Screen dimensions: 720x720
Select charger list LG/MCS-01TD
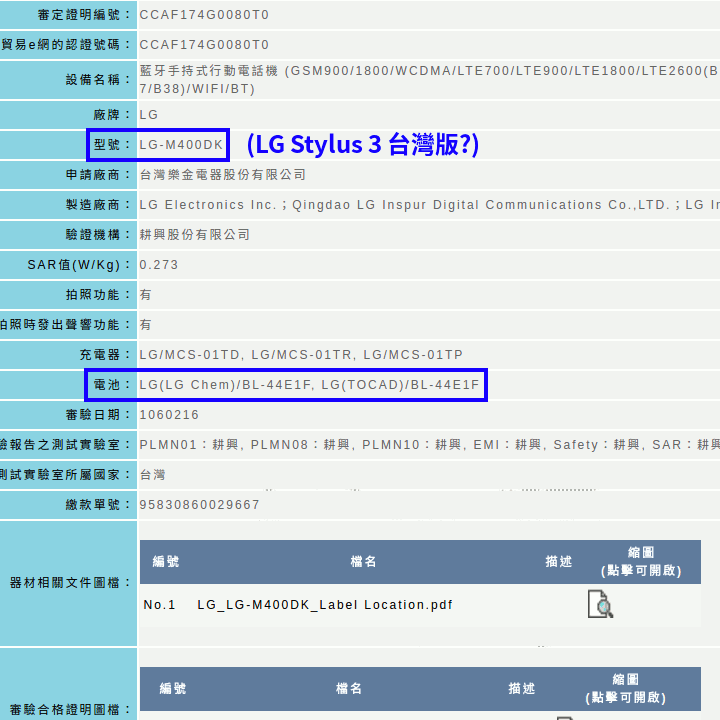[190, 354]
